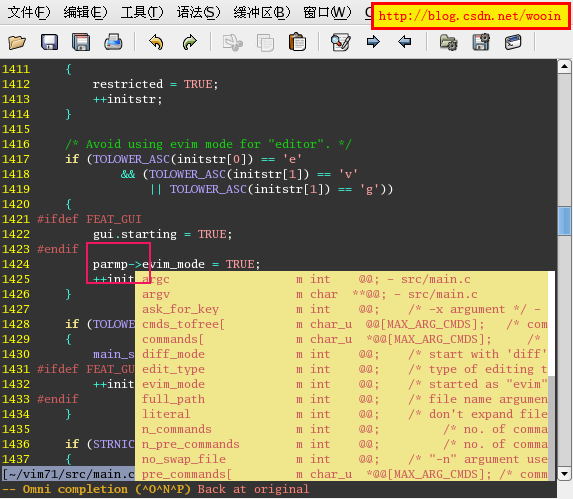The height and width of the screenshot is (499, 573).
Task: Undo last change toolbar arrow
Action: click(x=156, y=42)
